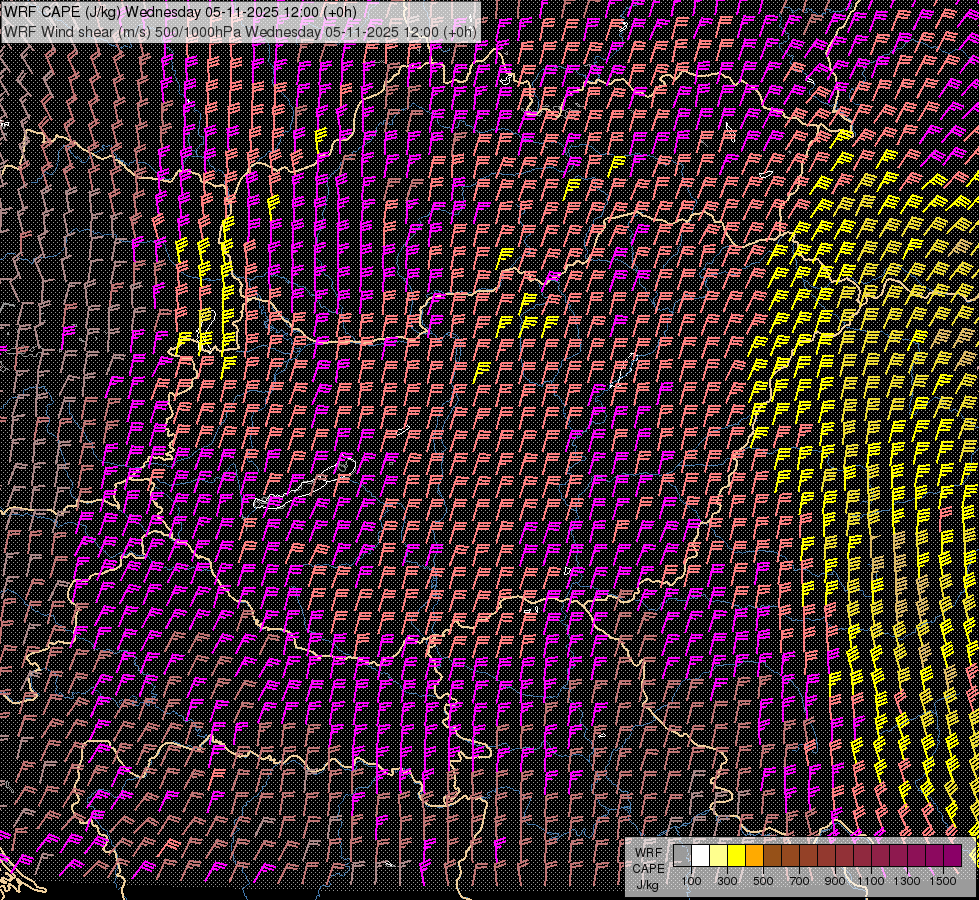
Task: Click the 1300 legend scale label
Action: coord(907,881)
